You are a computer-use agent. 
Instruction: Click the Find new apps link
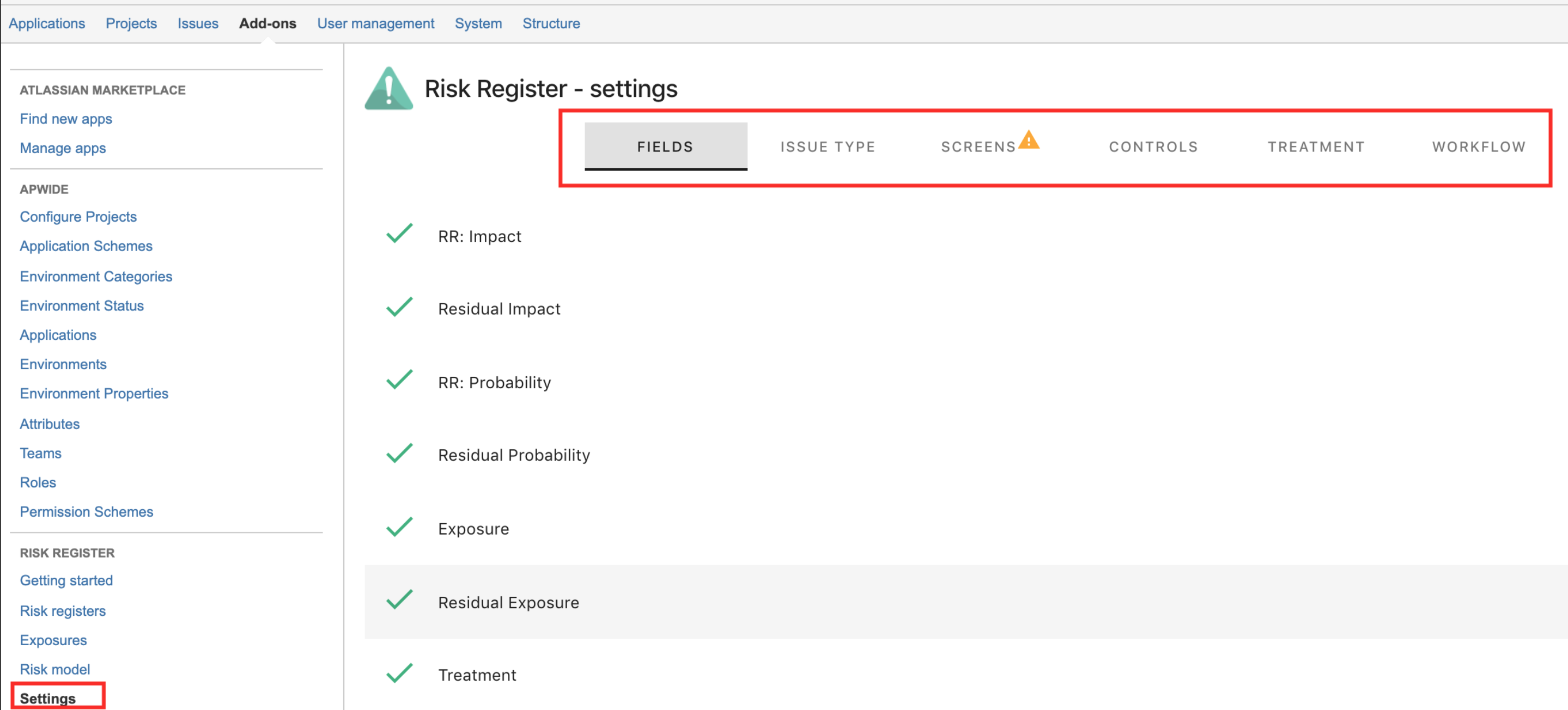click(66, 119)
